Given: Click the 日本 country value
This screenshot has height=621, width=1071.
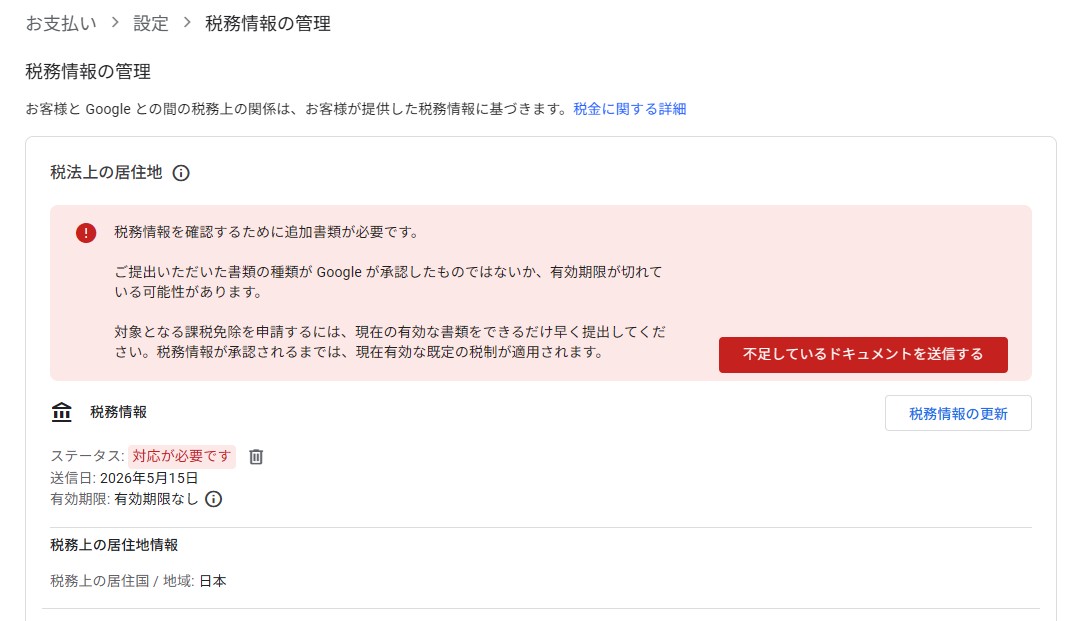Looking at the screenshot, I should pos(212,581).
